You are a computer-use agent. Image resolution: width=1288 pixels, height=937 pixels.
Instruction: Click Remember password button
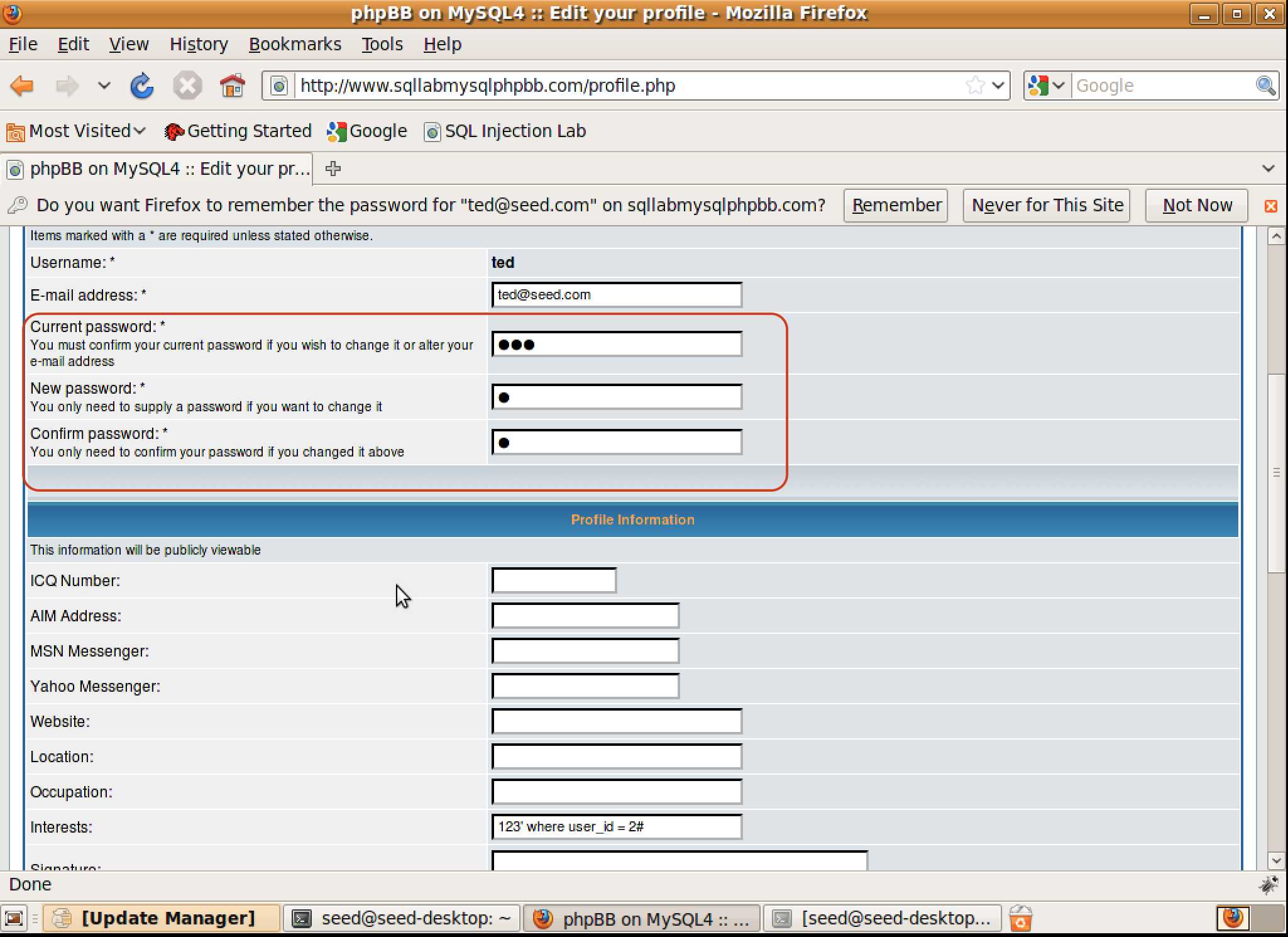[x=896, y=206]
